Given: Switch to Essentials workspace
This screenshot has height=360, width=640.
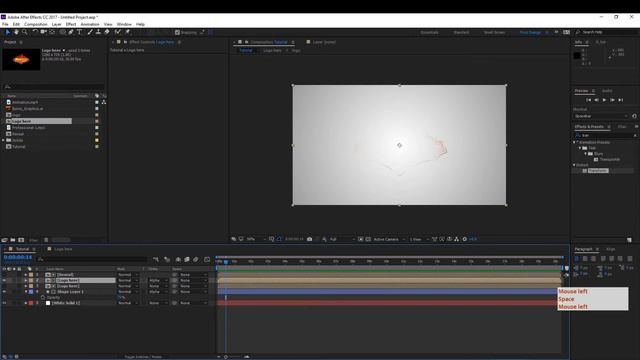Looking at the screenshot, I should click(429, 32).
